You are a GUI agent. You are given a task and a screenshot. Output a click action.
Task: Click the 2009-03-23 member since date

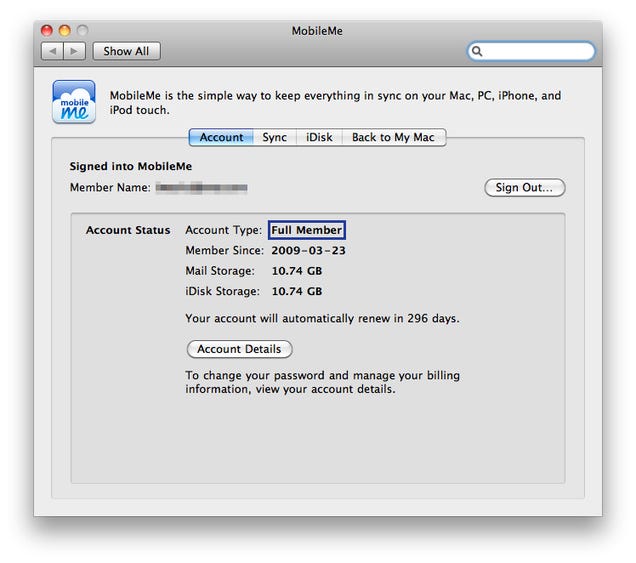click(x=308, y=250)
